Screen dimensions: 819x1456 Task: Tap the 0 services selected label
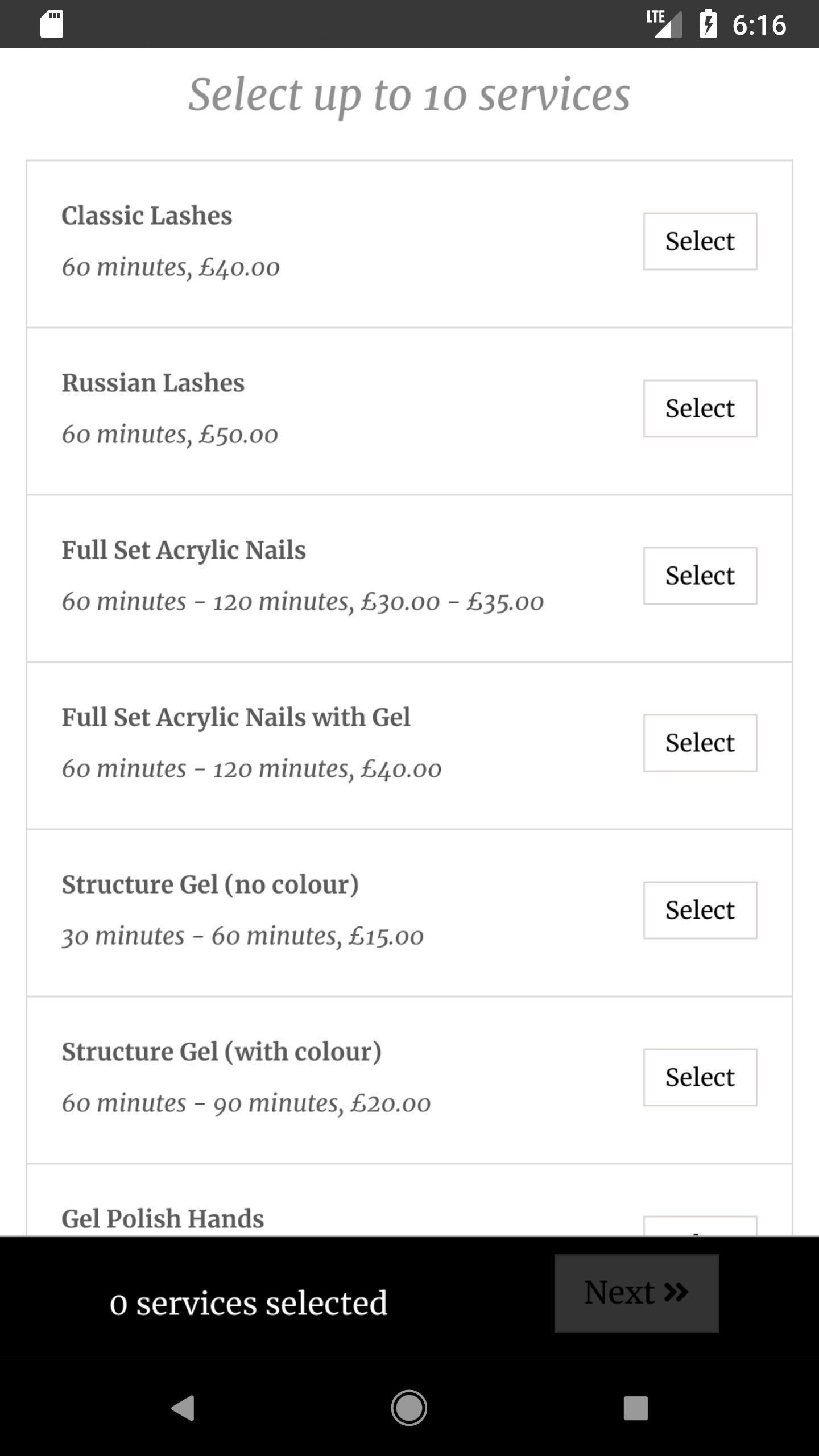249,1303
